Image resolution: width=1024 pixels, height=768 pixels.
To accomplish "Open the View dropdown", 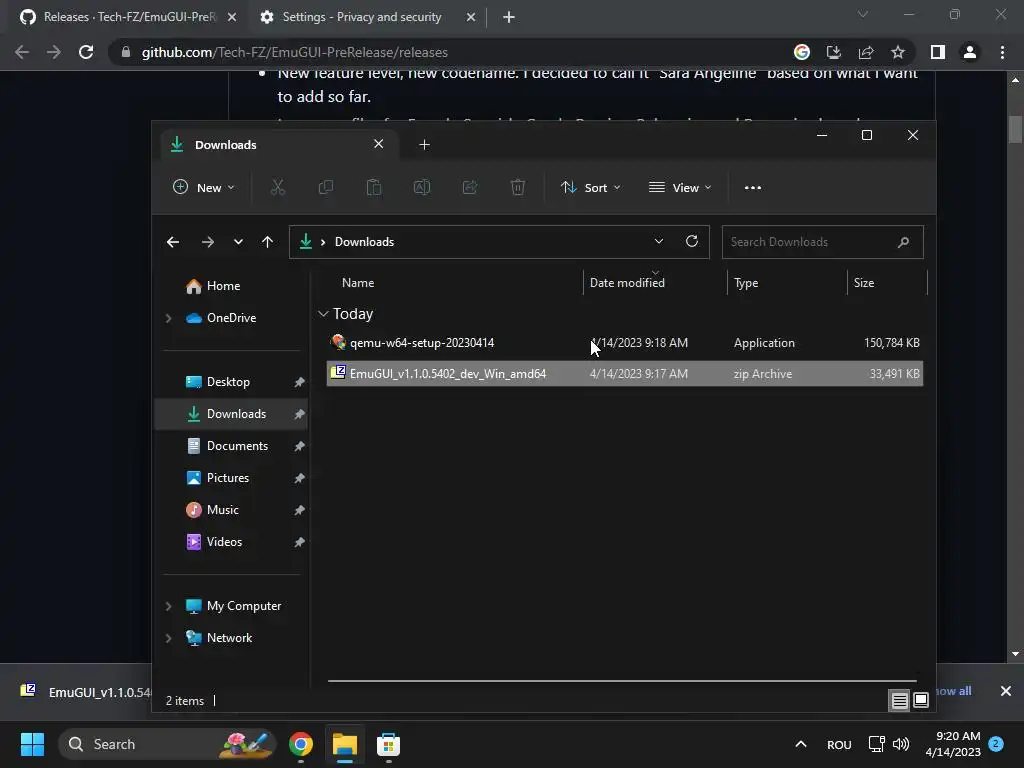I will (x=680, y=187).
